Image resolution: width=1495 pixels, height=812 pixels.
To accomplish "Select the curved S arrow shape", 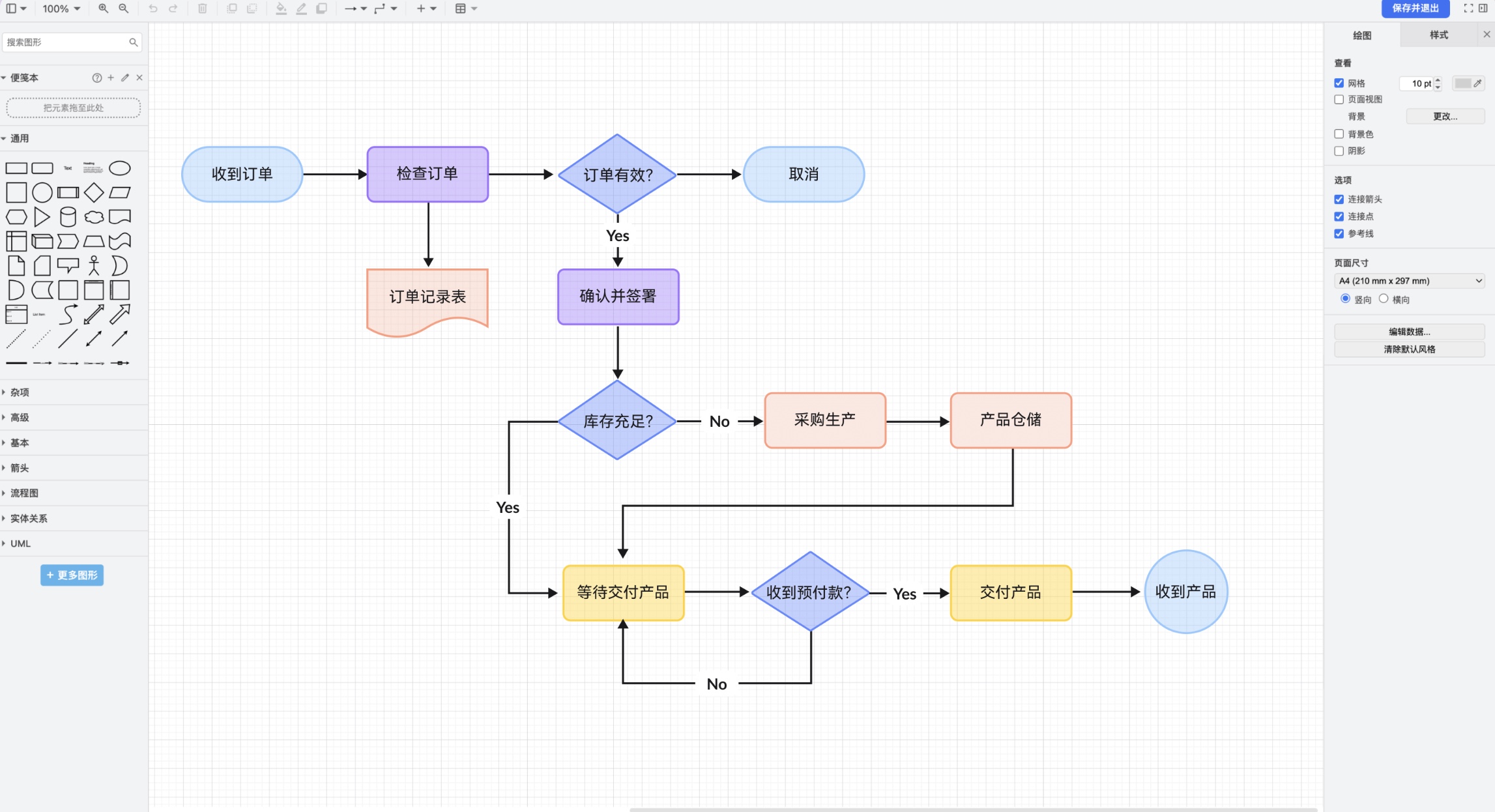I will (68, 315).
